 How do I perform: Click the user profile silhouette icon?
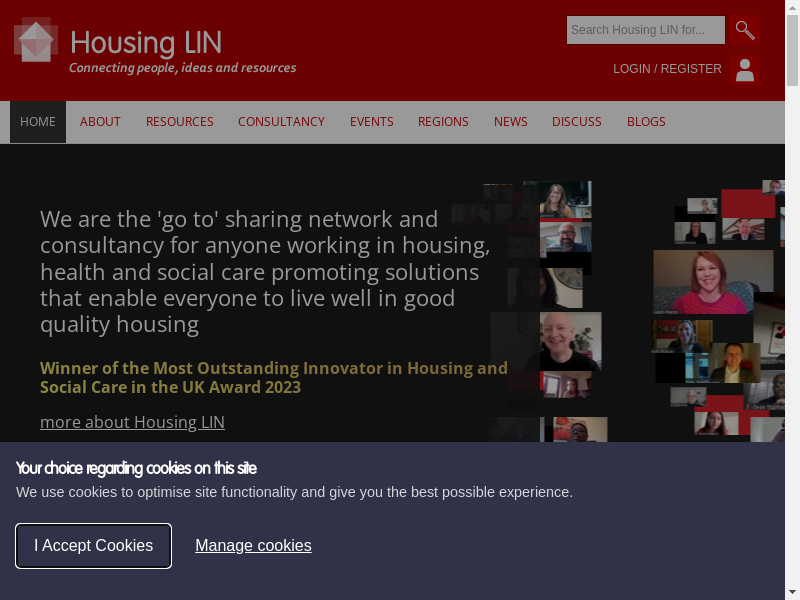pyautogui.click(x=745, y=70)
